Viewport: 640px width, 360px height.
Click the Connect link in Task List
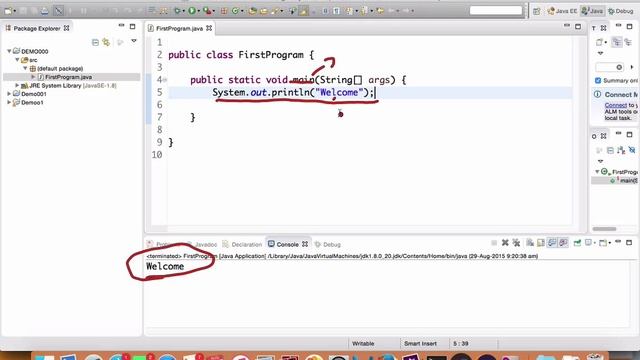(616, 105)
